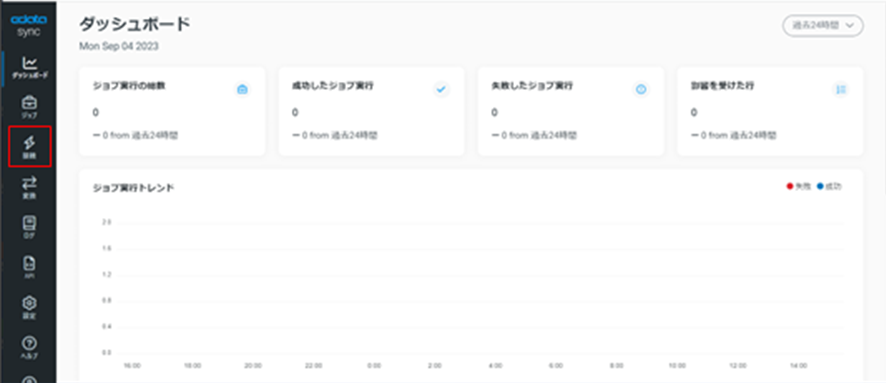Open the ログ (Logs) sidebar item
Viewport: 886px width, 383px height.
pos(30,228)
